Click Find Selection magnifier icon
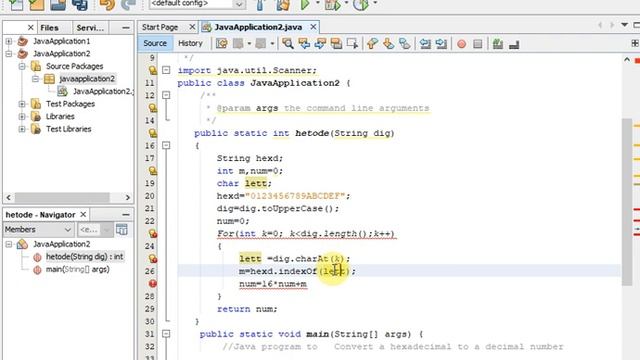 coord(287,44)
